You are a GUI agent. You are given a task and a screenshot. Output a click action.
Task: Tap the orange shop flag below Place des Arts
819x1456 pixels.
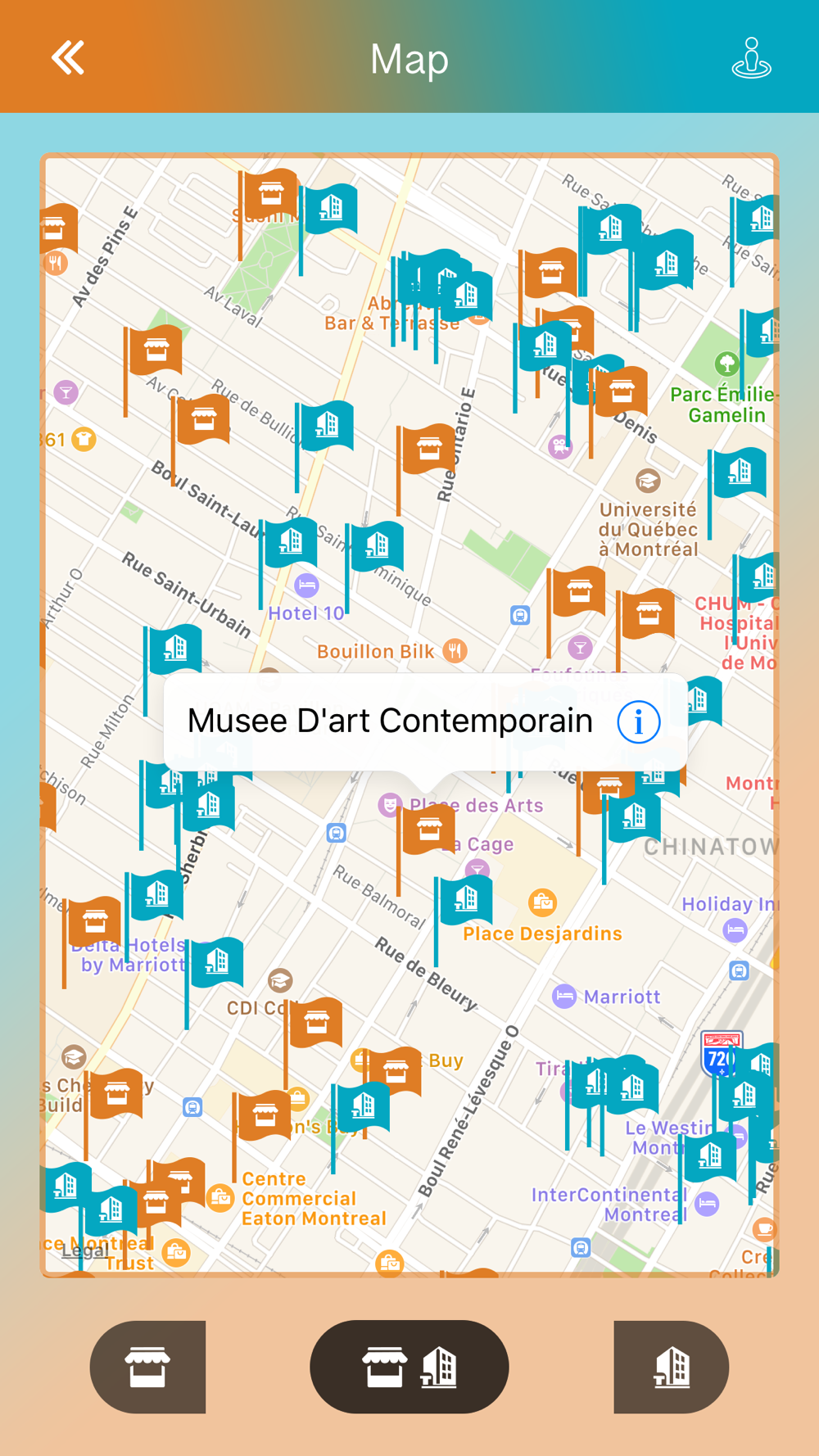click(x=429, y=830)
